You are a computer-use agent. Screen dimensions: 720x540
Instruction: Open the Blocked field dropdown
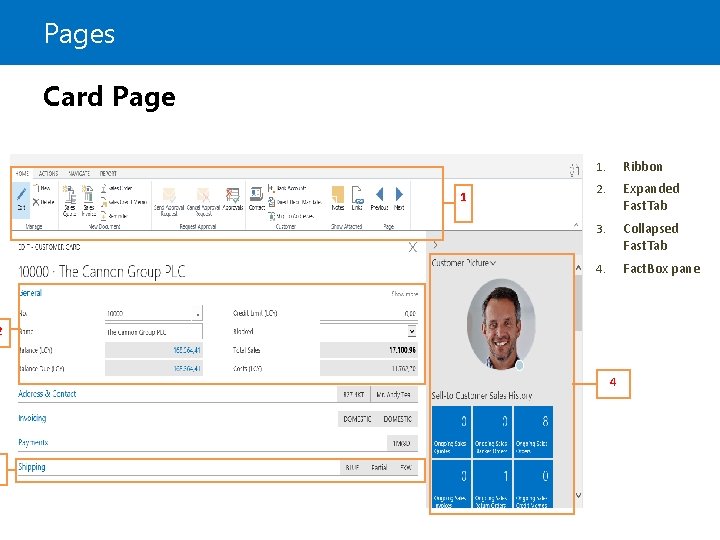[x=412, y=331]
